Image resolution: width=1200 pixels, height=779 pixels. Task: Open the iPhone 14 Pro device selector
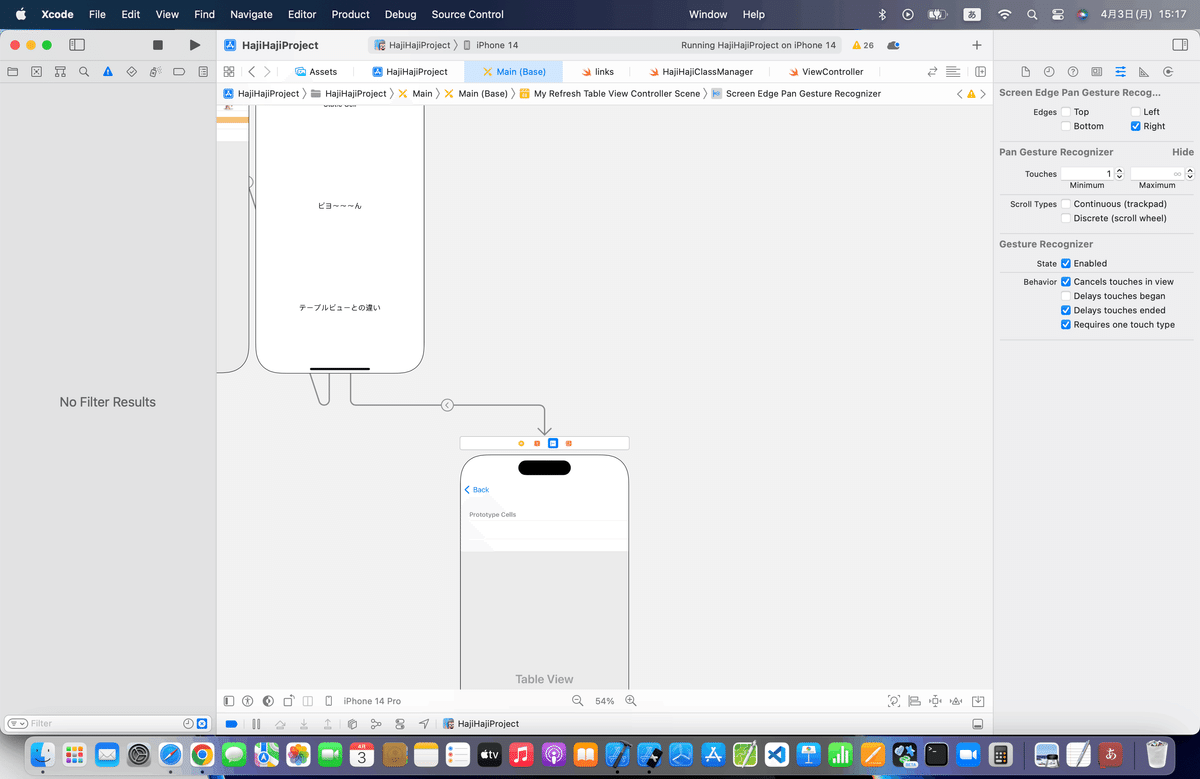click(372, 701)
